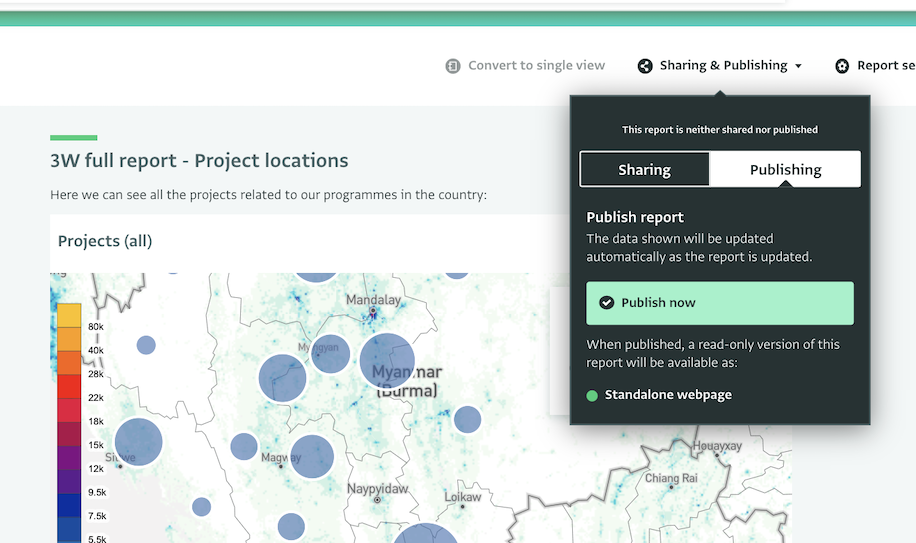Image resolution: width=916 pixels, height=543 pixels.
Task: Click the red 22k legend swatch
Action: pos(69,387)
